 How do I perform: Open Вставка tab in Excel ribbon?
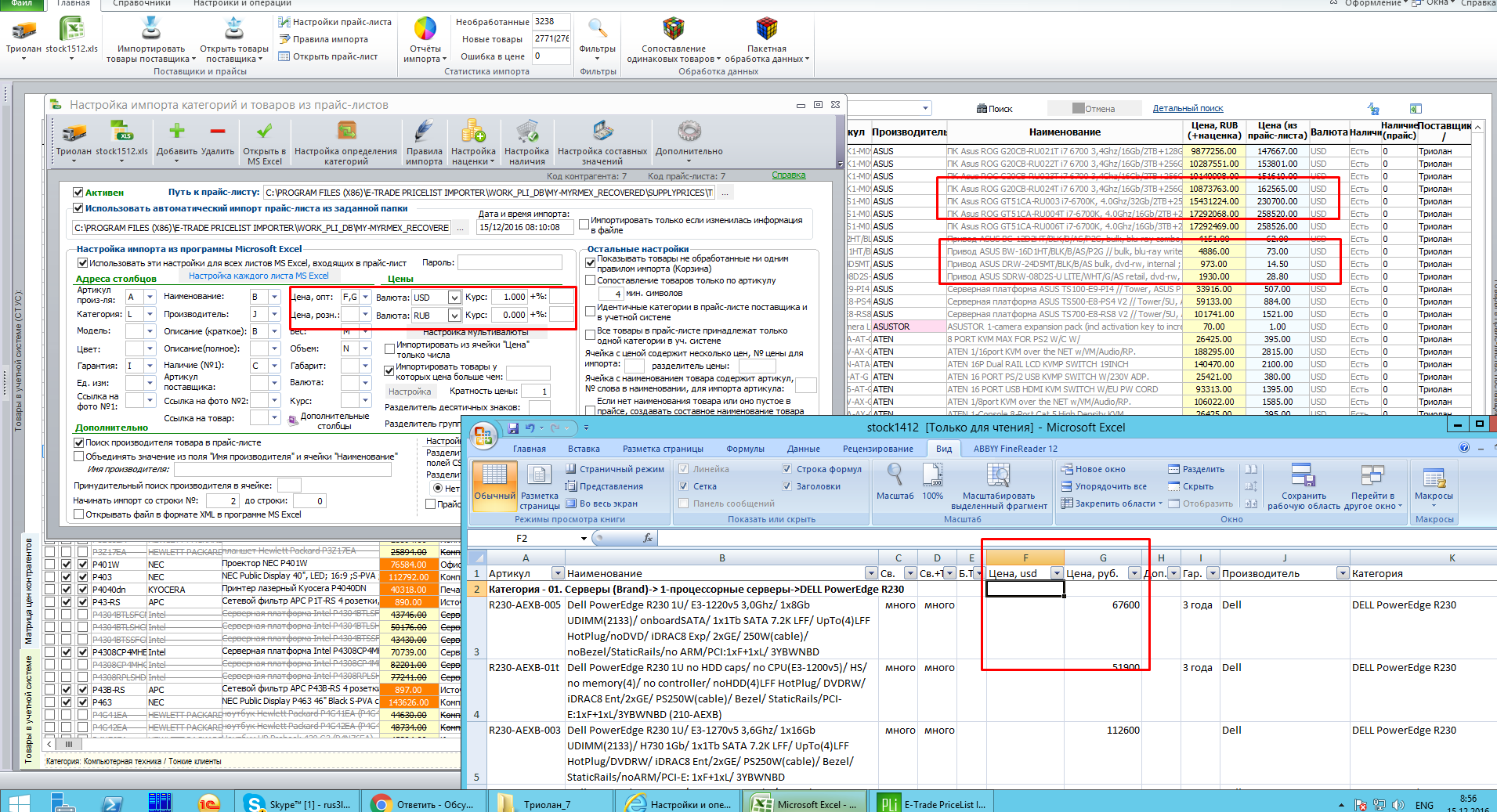pyautogui.click(x=584, y=449)
